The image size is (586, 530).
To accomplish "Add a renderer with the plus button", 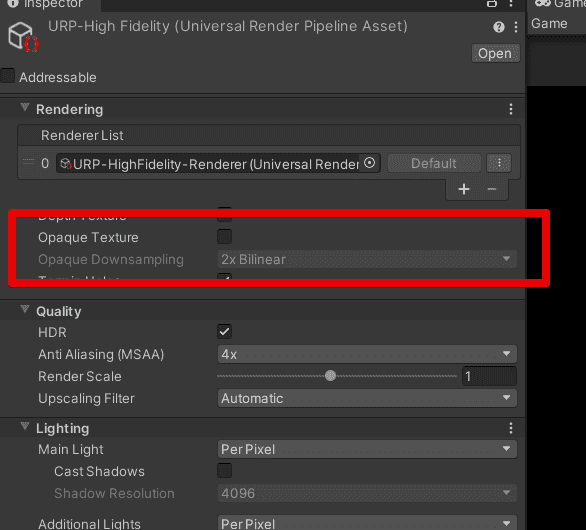I will (x=464, y=189).
